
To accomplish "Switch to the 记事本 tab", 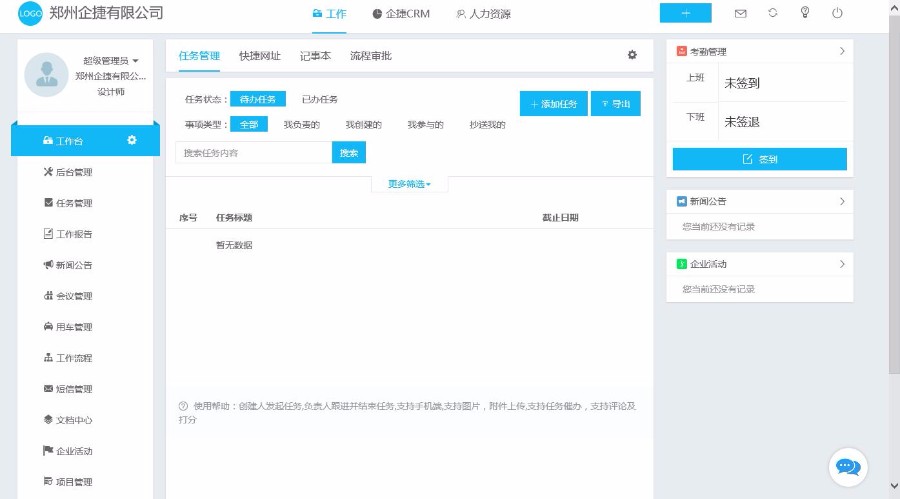I will (x=315, y=56).
